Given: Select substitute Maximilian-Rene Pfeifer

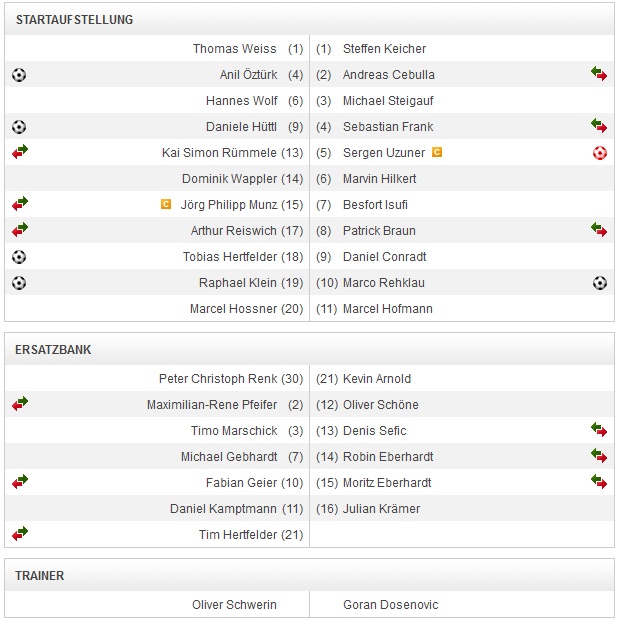Looking at the screenshot, I should click(x=210, y=405).
